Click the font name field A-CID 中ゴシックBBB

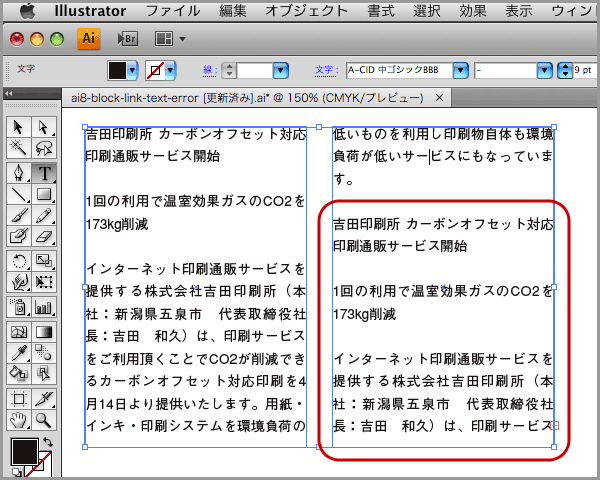[399, 70]
